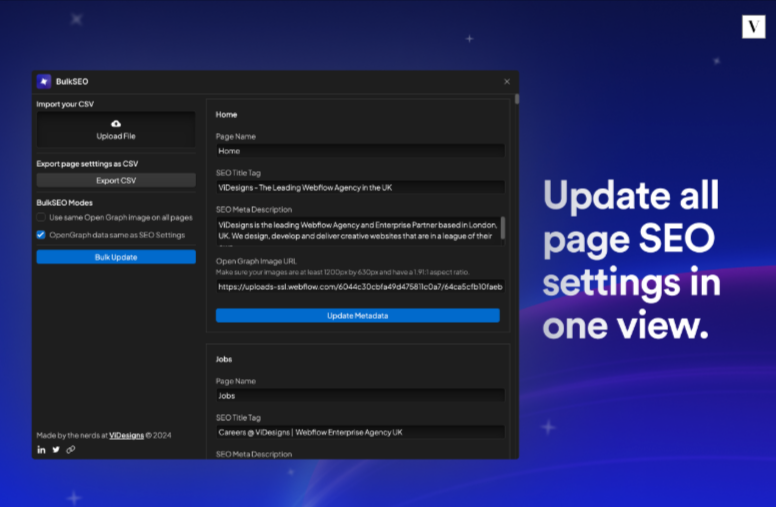Screen dimensions: 776x507
Task: Edit the Jobs SEO Title Tag field
Action: (x=359, y=432)
